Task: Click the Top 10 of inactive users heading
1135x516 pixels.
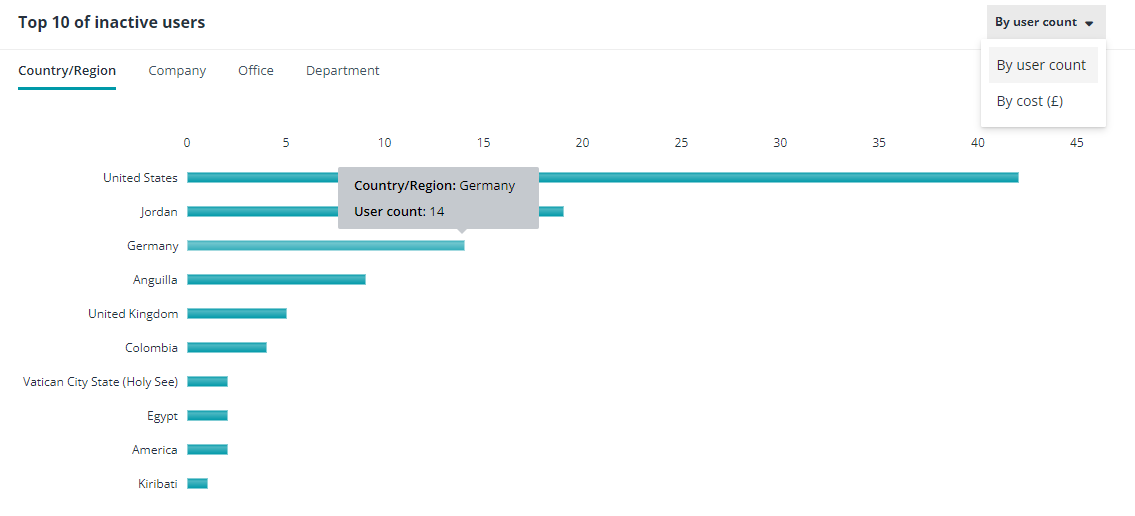Action: [x=112, y=22]
